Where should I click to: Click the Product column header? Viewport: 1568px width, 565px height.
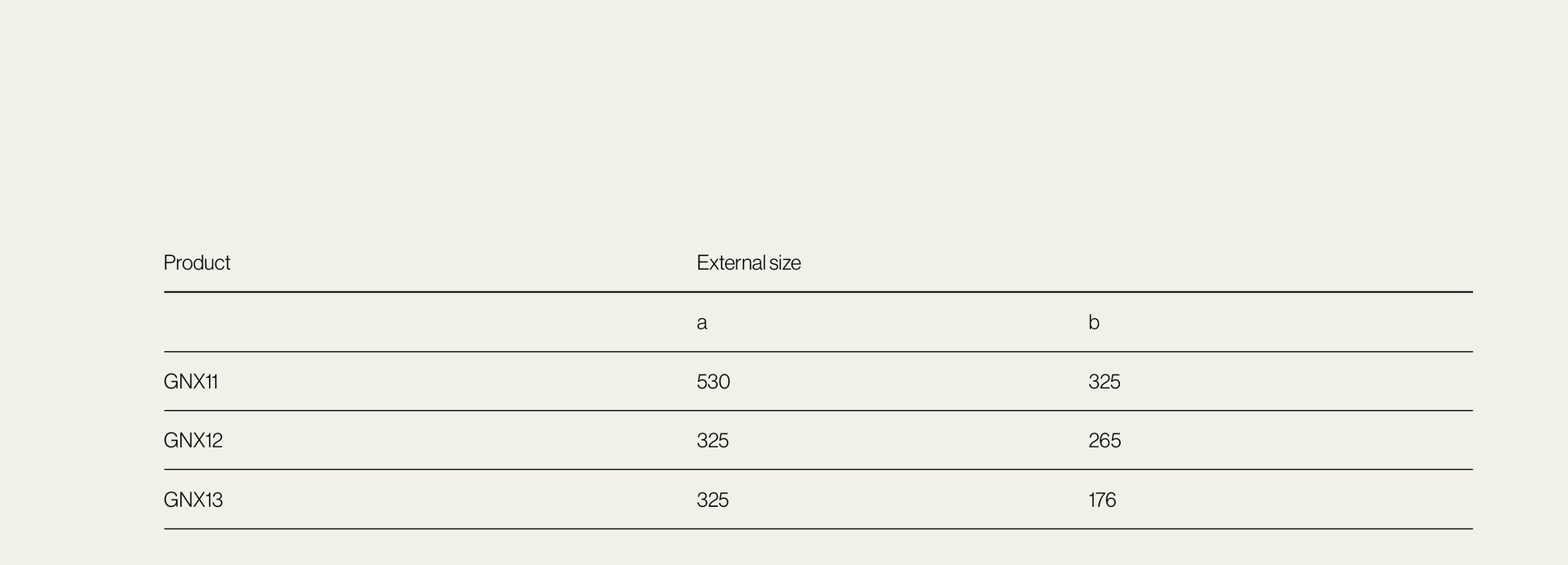(197, 263)
